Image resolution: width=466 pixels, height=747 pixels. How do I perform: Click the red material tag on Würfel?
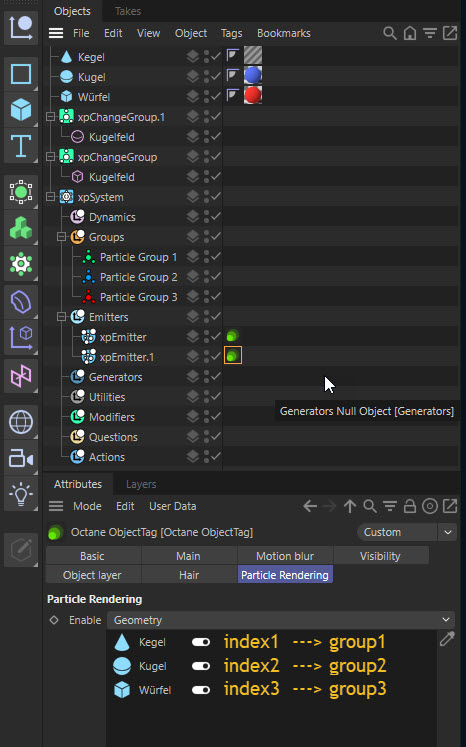(253, 95)
